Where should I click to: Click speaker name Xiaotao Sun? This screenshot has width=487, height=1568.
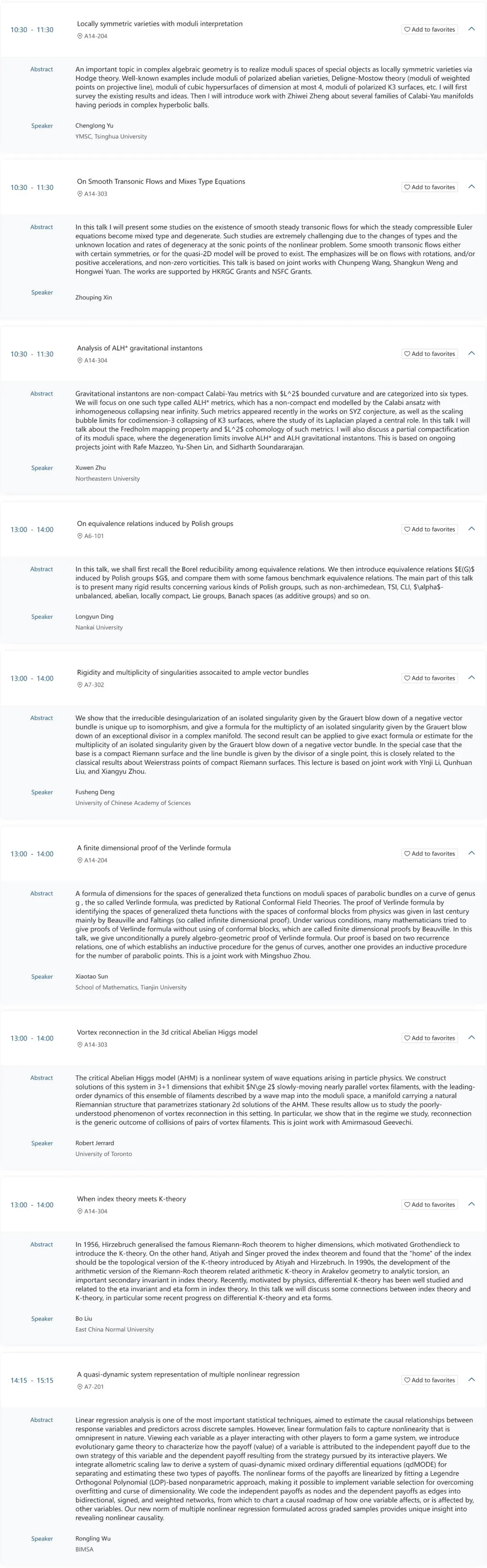(x=91, y=976)
